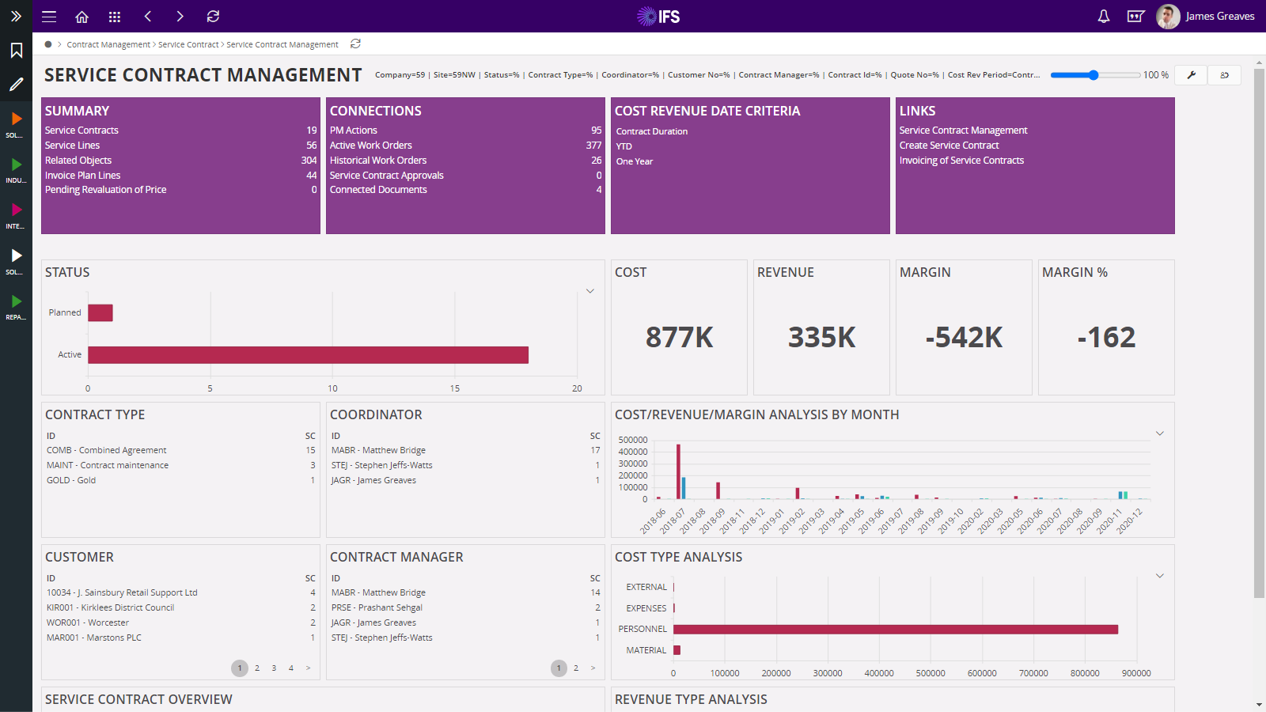Select the Bookmark icon in the sidebar
This screenshot has width=1266, height=712.
14,48
